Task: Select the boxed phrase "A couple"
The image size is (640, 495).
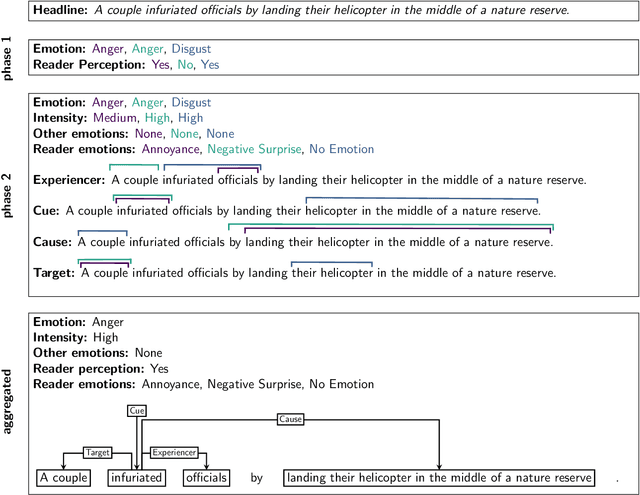Action: click(x=62, y=478)
